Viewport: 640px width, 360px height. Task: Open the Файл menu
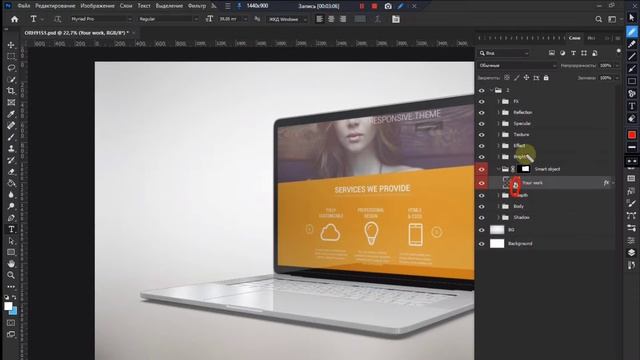(x=24, y=6)
